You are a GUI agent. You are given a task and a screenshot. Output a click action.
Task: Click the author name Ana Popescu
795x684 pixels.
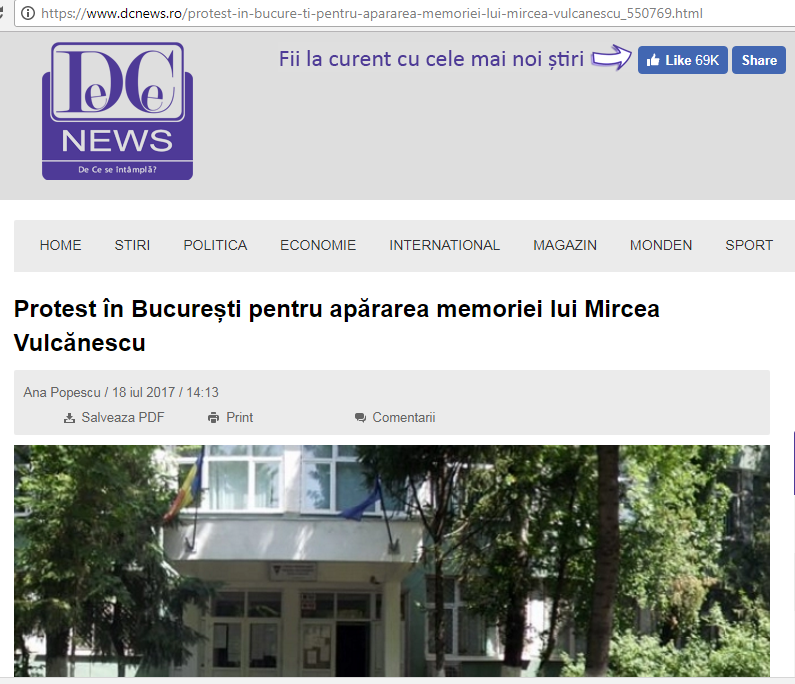(x=62, y=393)
